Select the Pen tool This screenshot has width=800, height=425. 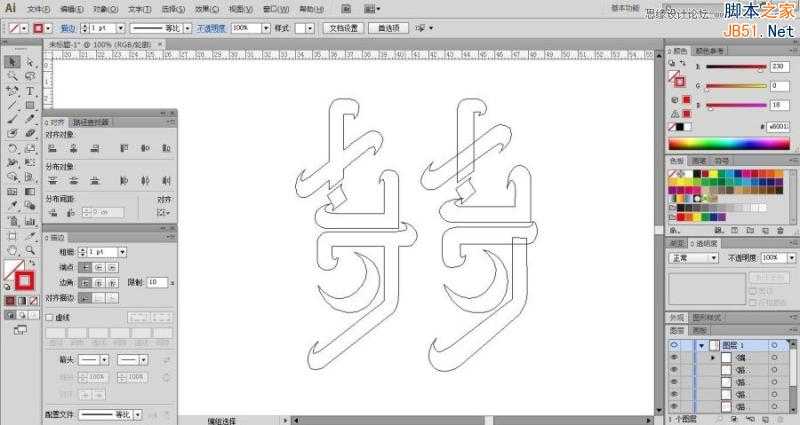tap(12, 91)
